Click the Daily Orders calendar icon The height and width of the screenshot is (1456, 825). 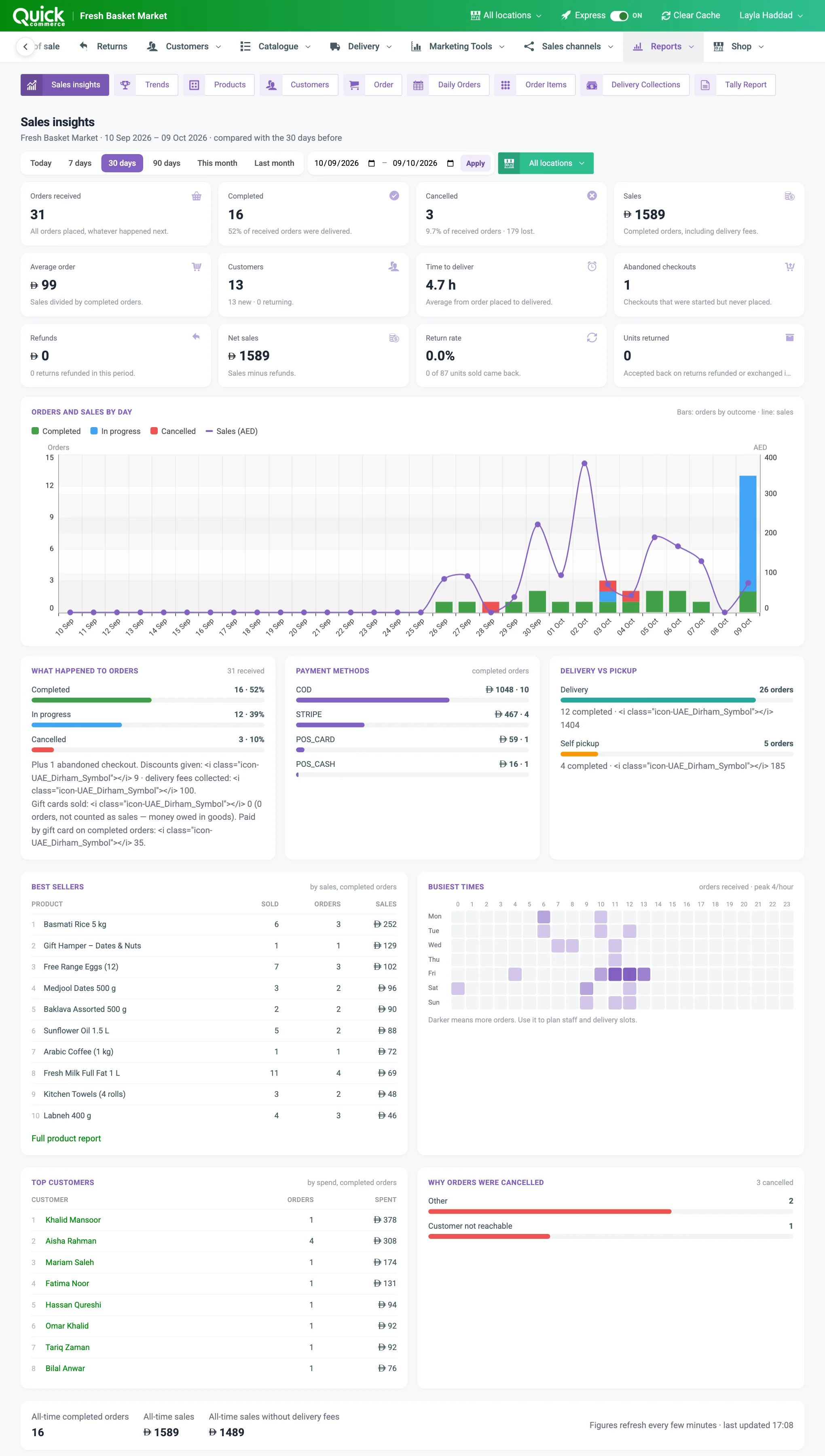pyautogui.click(x=418, y=85)
